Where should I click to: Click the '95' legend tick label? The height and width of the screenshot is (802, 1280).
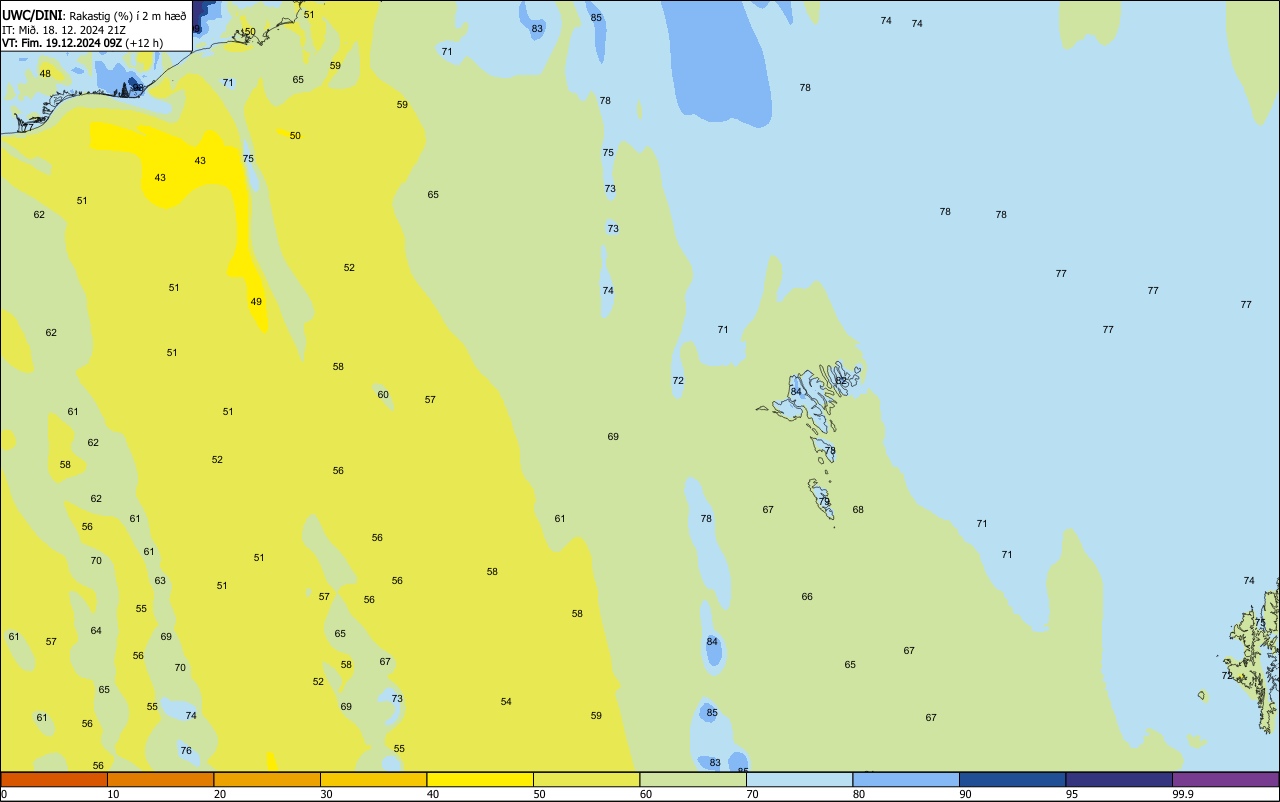pyautogui.click(x=1072, y=794)
